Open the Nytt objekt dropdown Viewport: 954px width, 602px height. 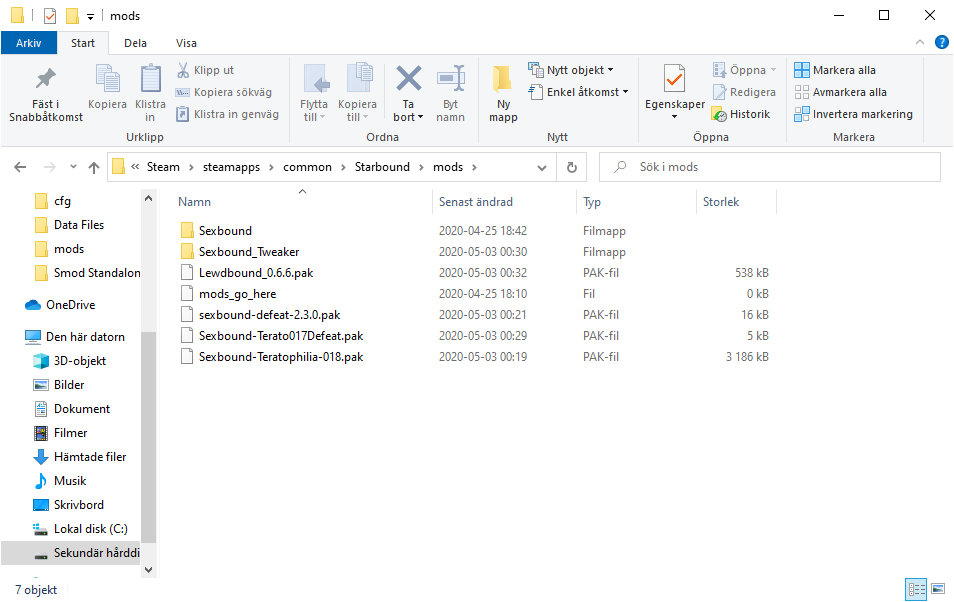click(571, 70)
